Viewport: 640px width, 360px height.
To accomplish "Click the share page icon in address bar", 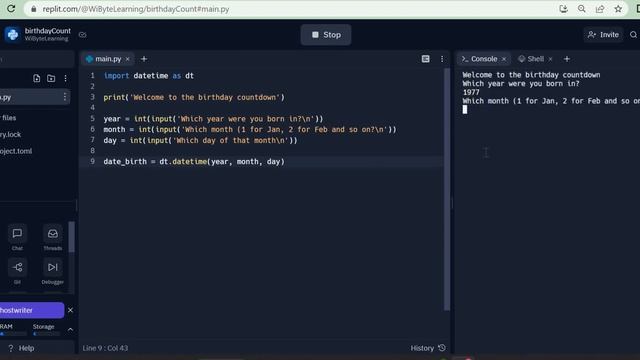I will point(600,9).
